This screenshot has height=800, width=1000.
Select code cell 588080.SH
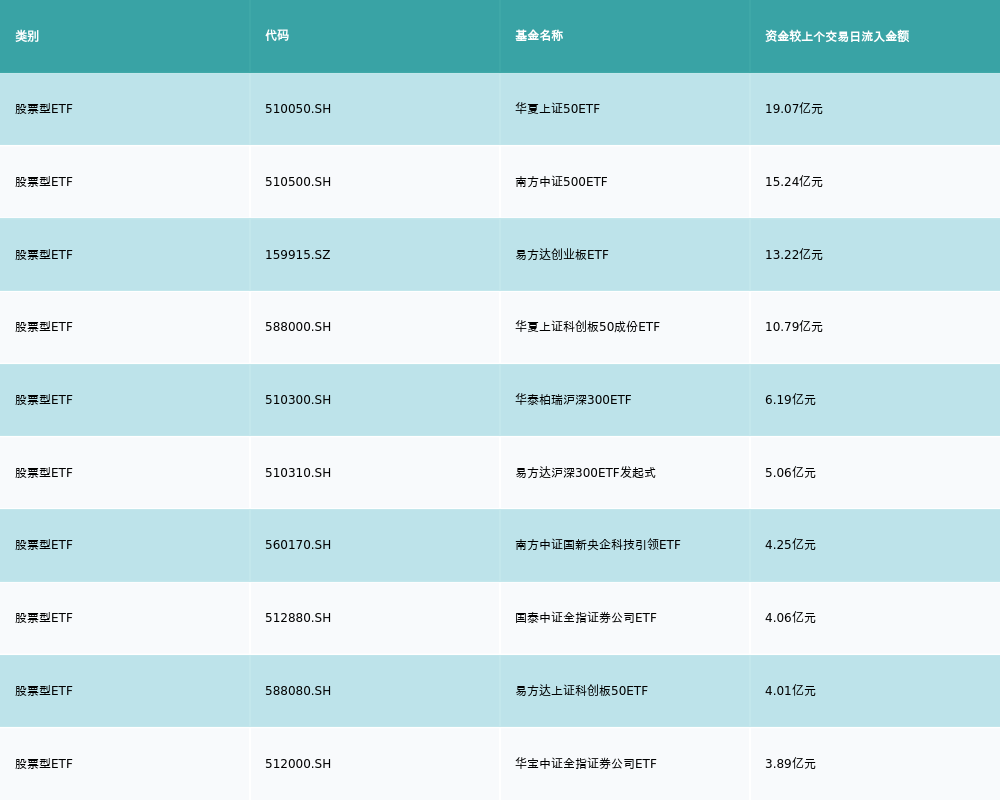[x=298, y=691]
